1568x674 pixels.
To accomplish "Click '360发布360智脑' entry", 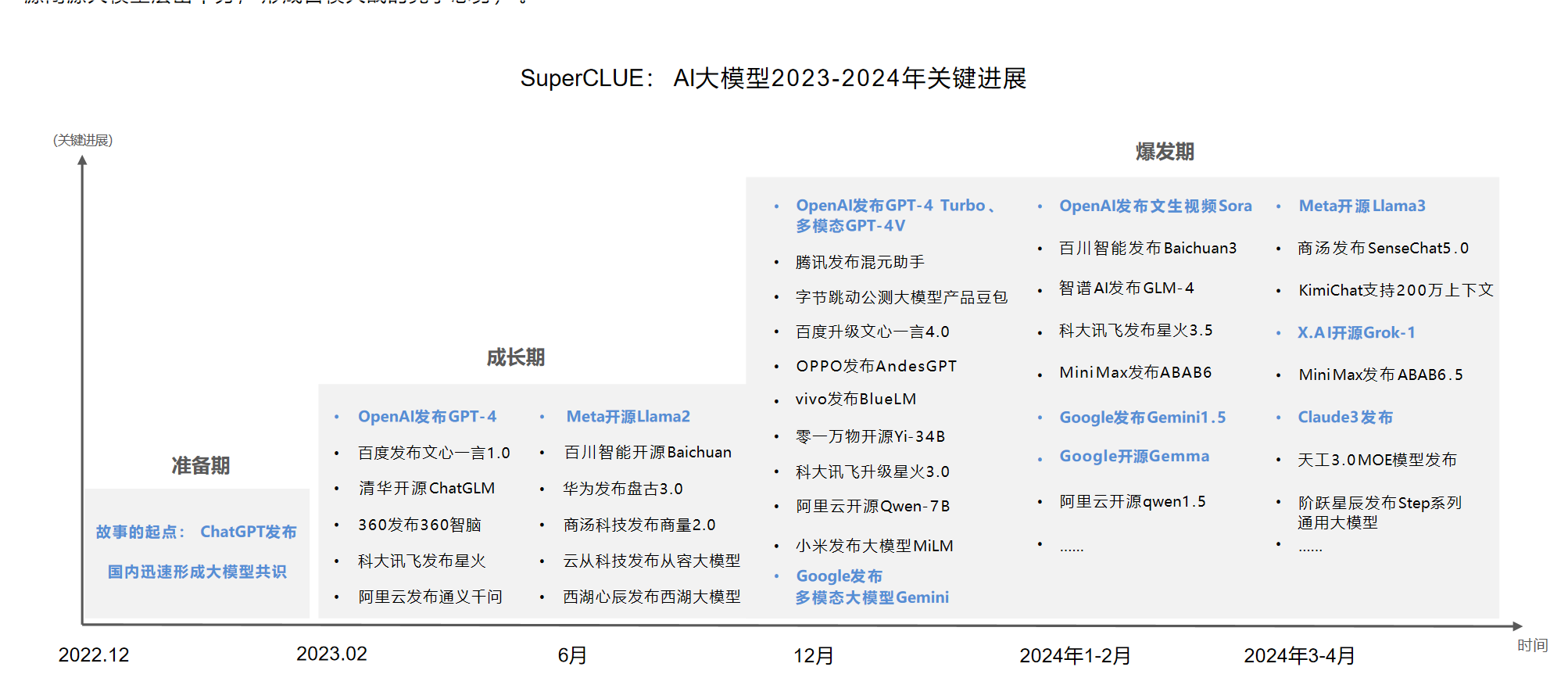I will coord(420,525).
